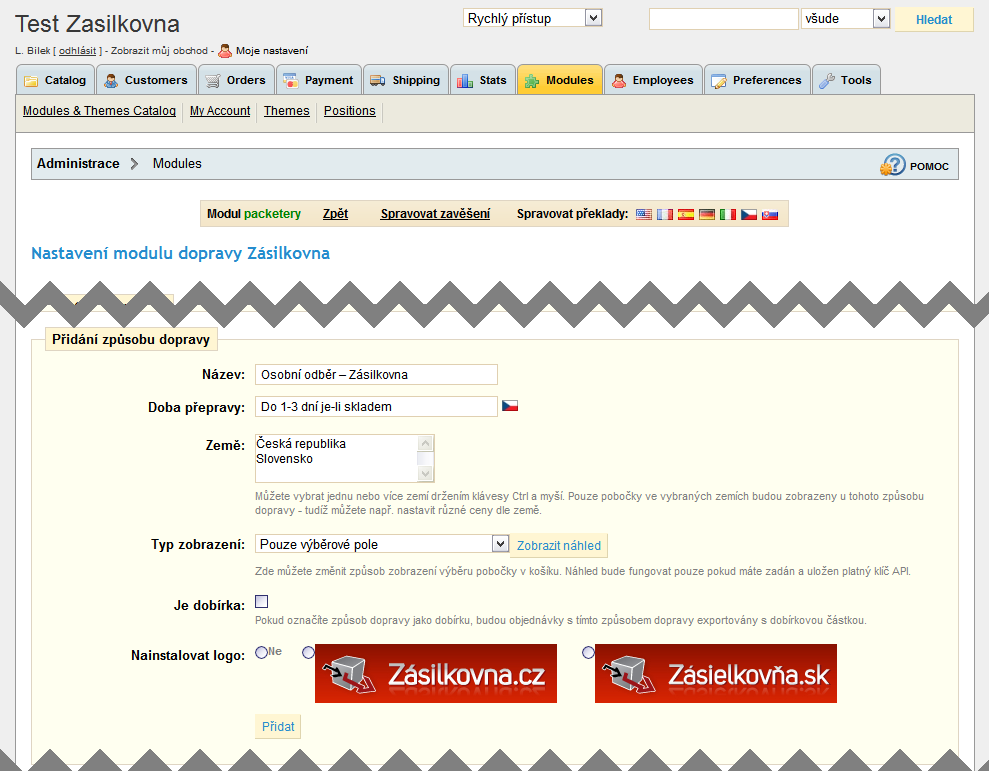Open the Catalog tab
Viewport: 989px width, 771px height.
coord(56,80)
